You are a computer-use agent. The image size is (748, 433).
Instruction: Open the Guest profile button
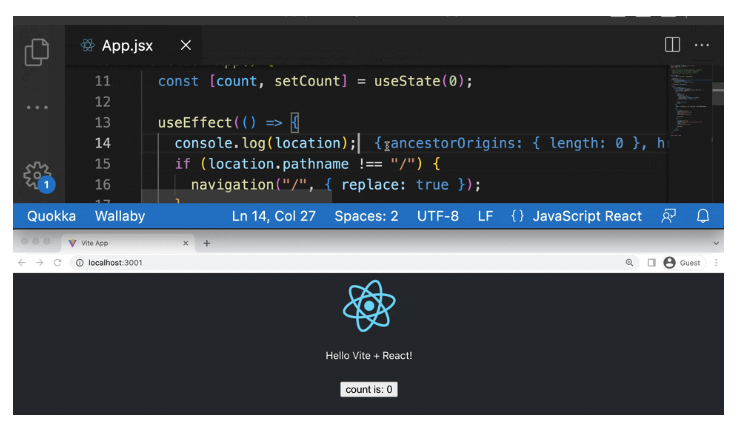684,263
